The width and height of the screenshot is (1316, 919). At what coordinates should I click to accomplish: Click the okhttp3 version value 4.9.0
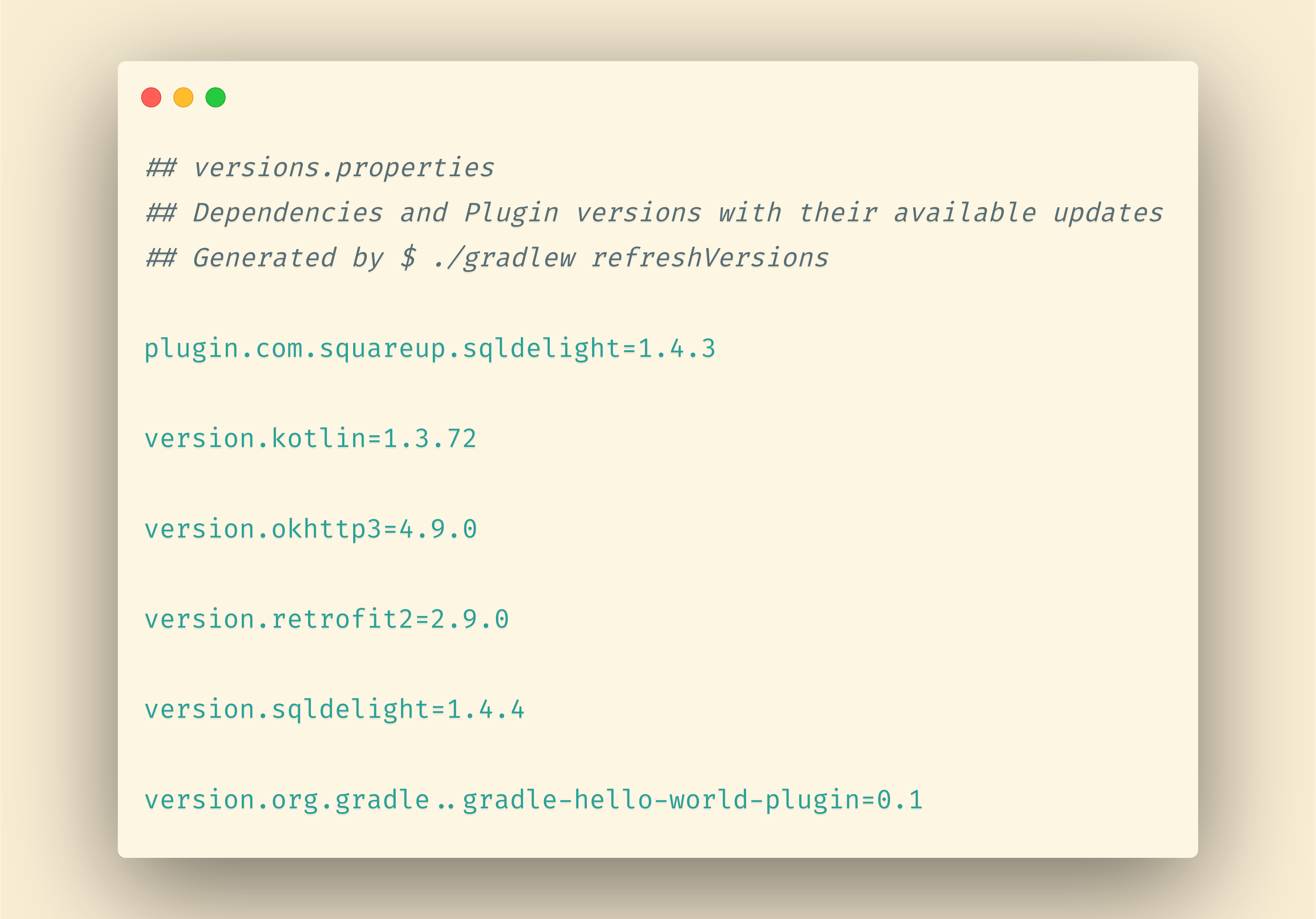[438, 529]
